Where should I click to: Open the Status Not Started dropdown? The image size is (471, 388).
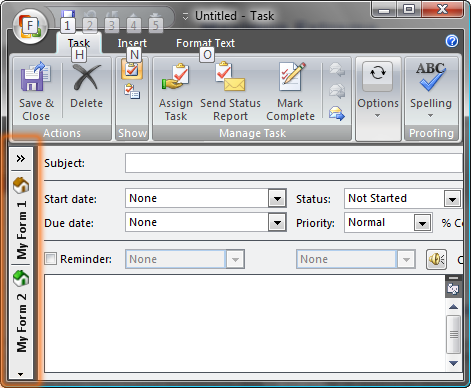click(452, 199)
